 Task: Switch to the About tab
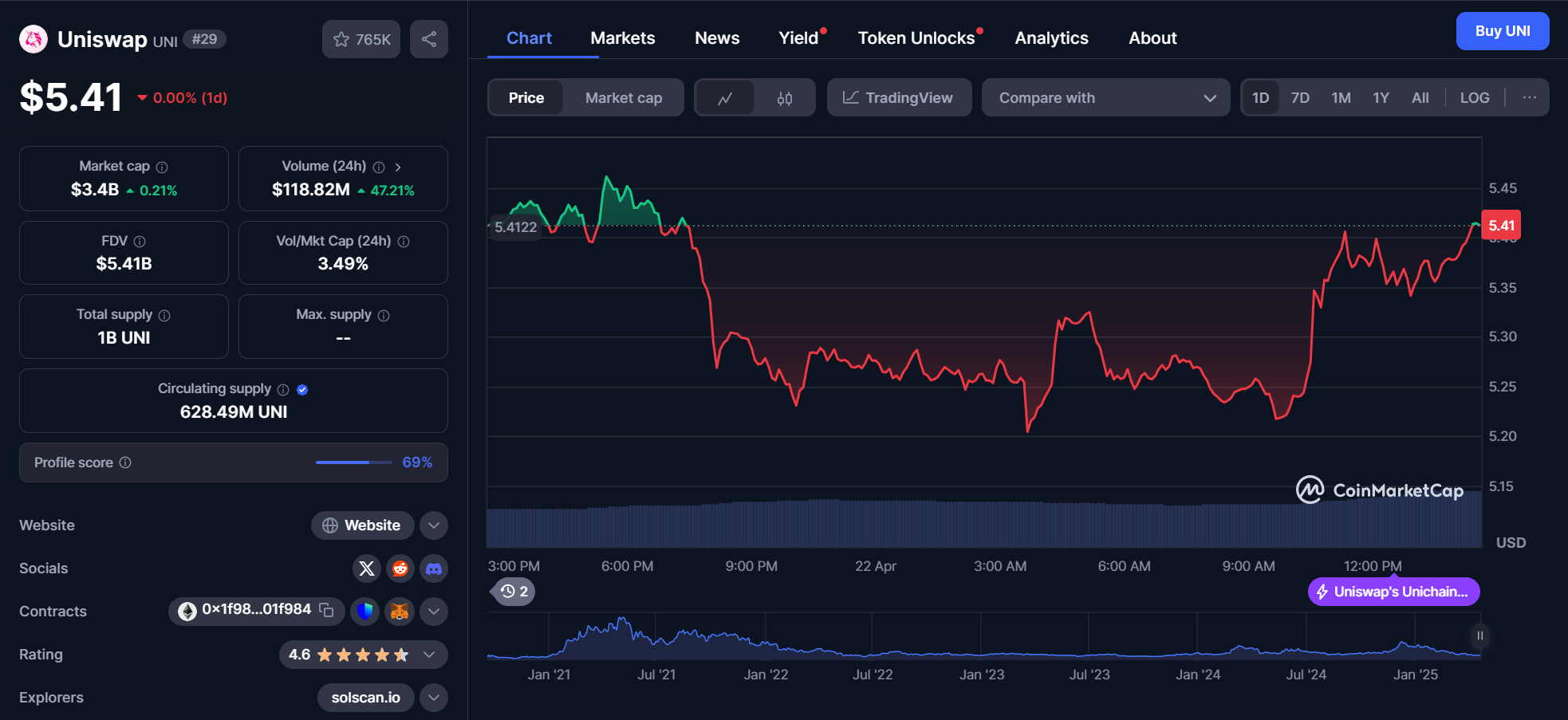click(1152, 38)
